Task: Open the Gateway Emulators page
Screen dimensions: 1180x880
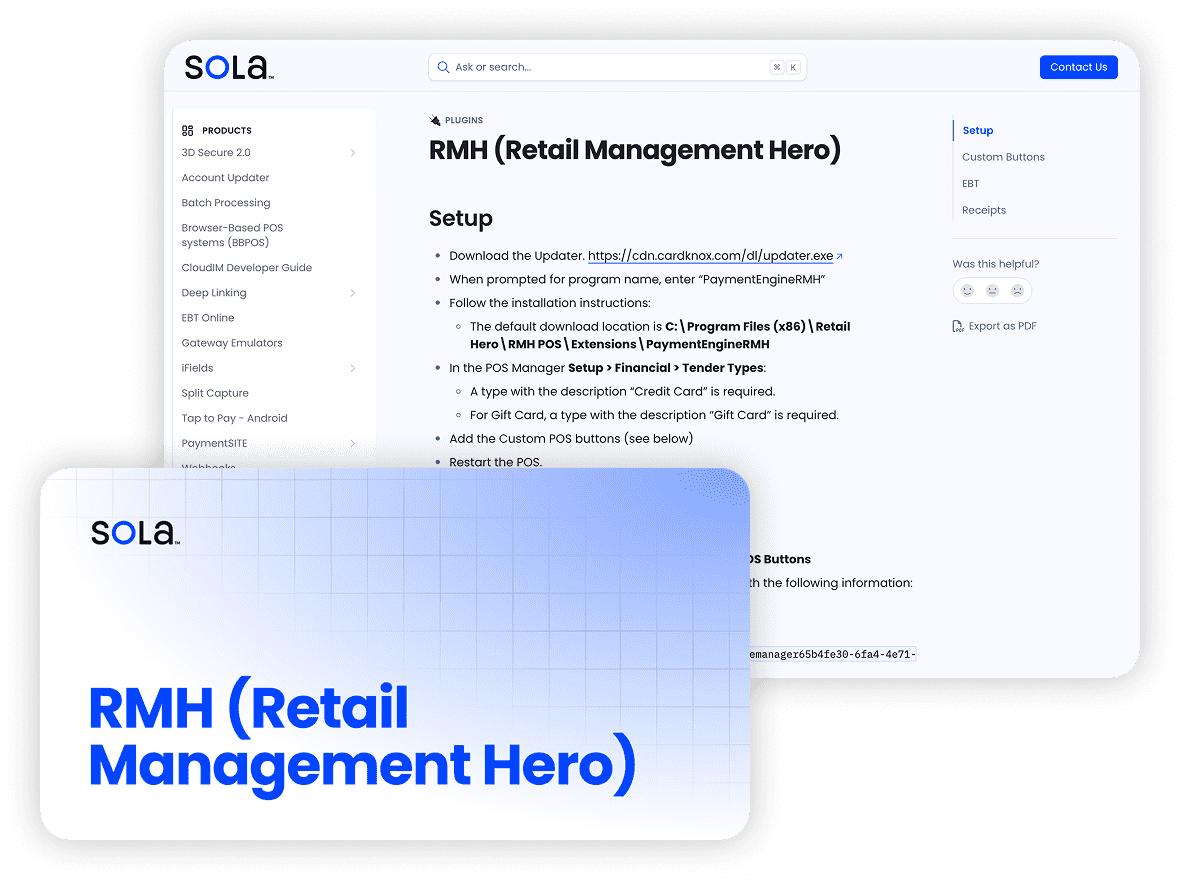Action: [232, 343]
